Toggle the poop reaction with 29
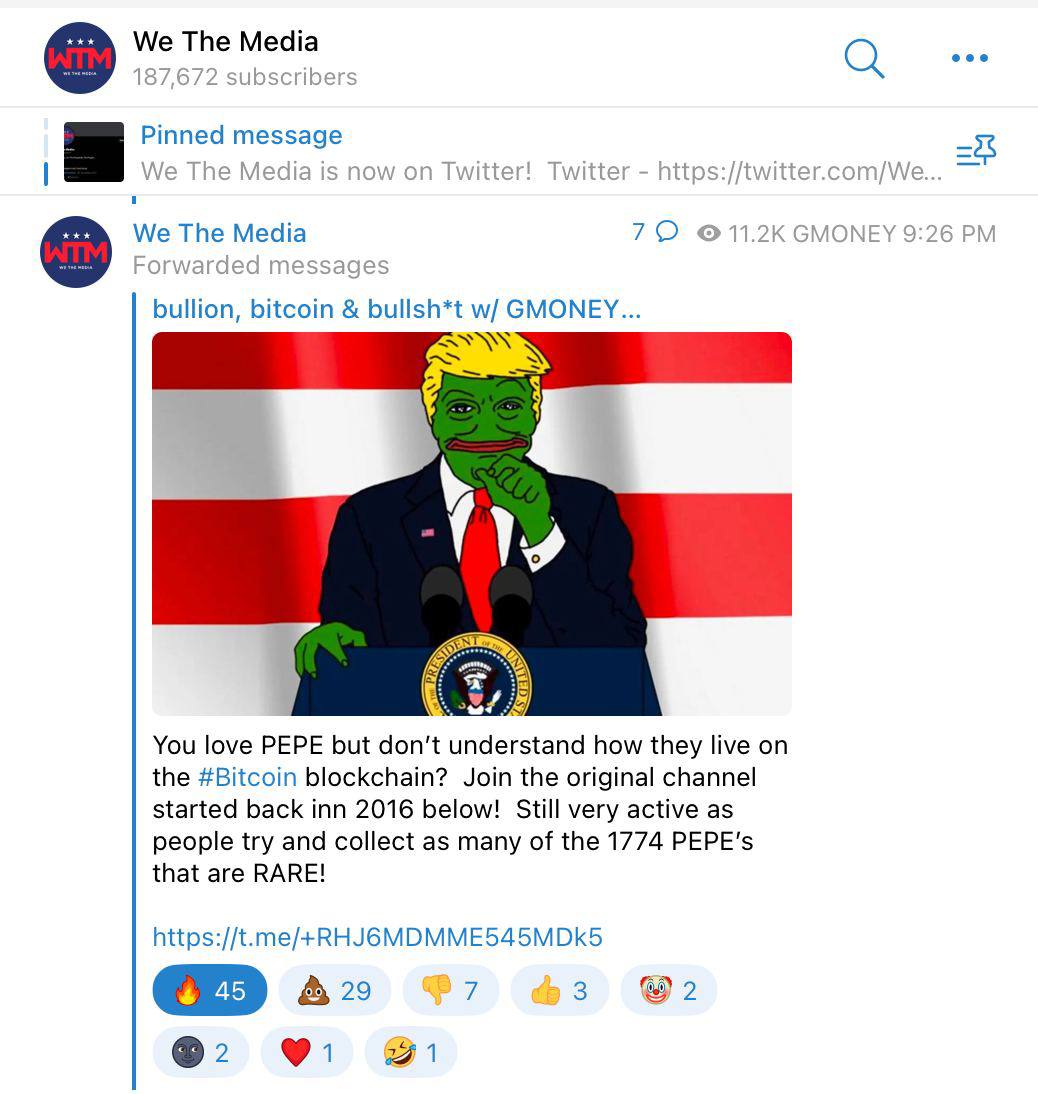Image resolution: width=1038 pixels, height=1094 pixels. 335,990
